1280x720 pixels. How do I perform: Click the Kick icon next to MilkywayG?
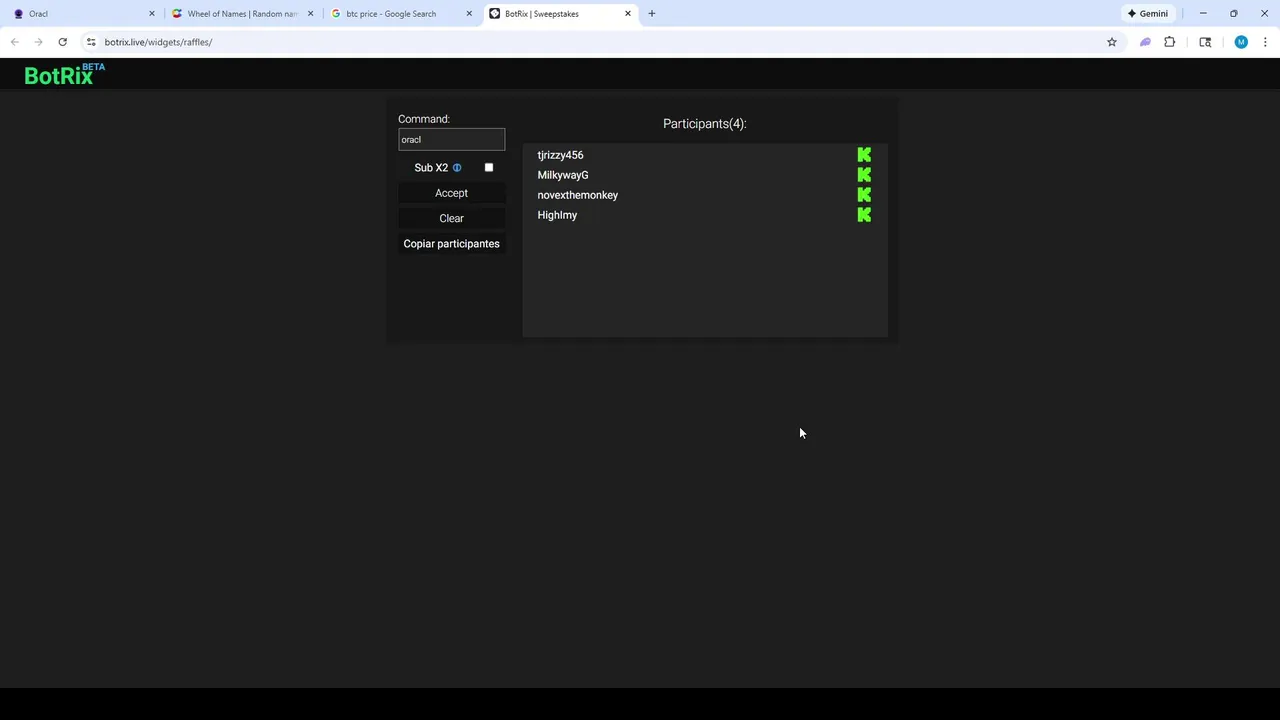pos(864,175)
